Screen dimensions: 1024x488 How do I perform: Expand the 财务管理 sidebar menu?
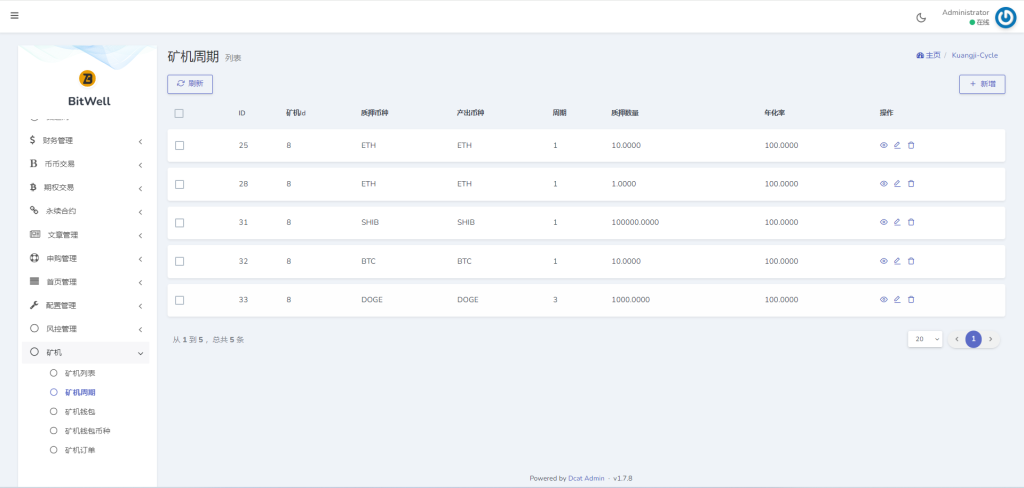tap(87, 140)
